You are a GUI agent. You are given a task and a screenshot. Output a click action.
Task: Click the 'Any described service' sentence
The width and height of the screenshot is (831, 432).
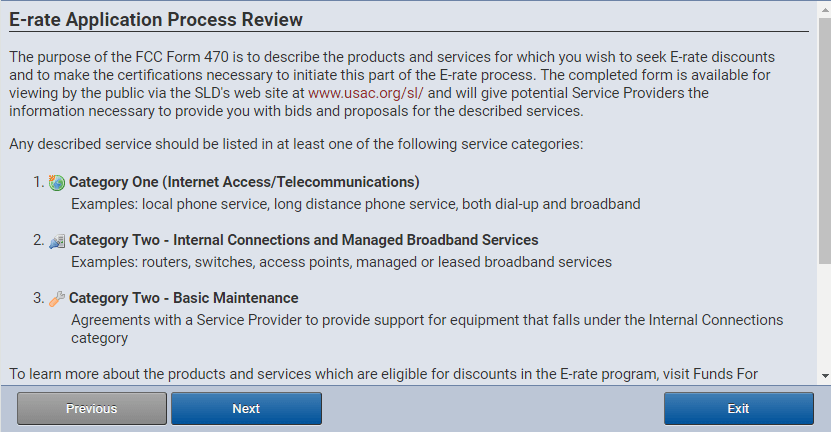coord(296,144)
